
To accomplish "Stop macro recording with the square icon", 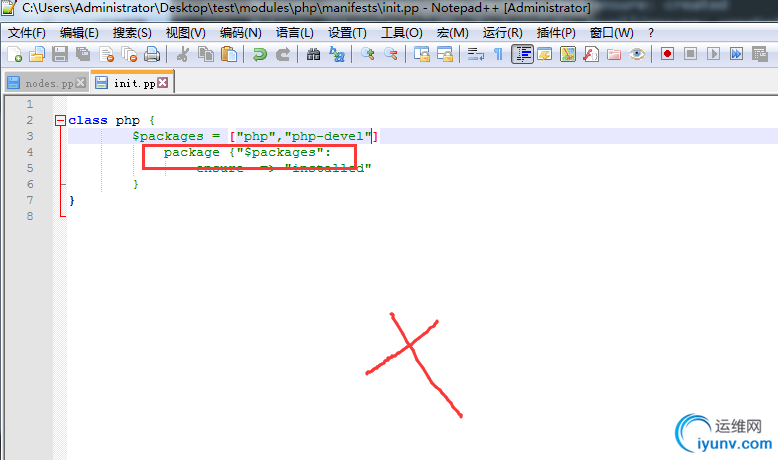I will pyautogui.click(x=690, y=54).
